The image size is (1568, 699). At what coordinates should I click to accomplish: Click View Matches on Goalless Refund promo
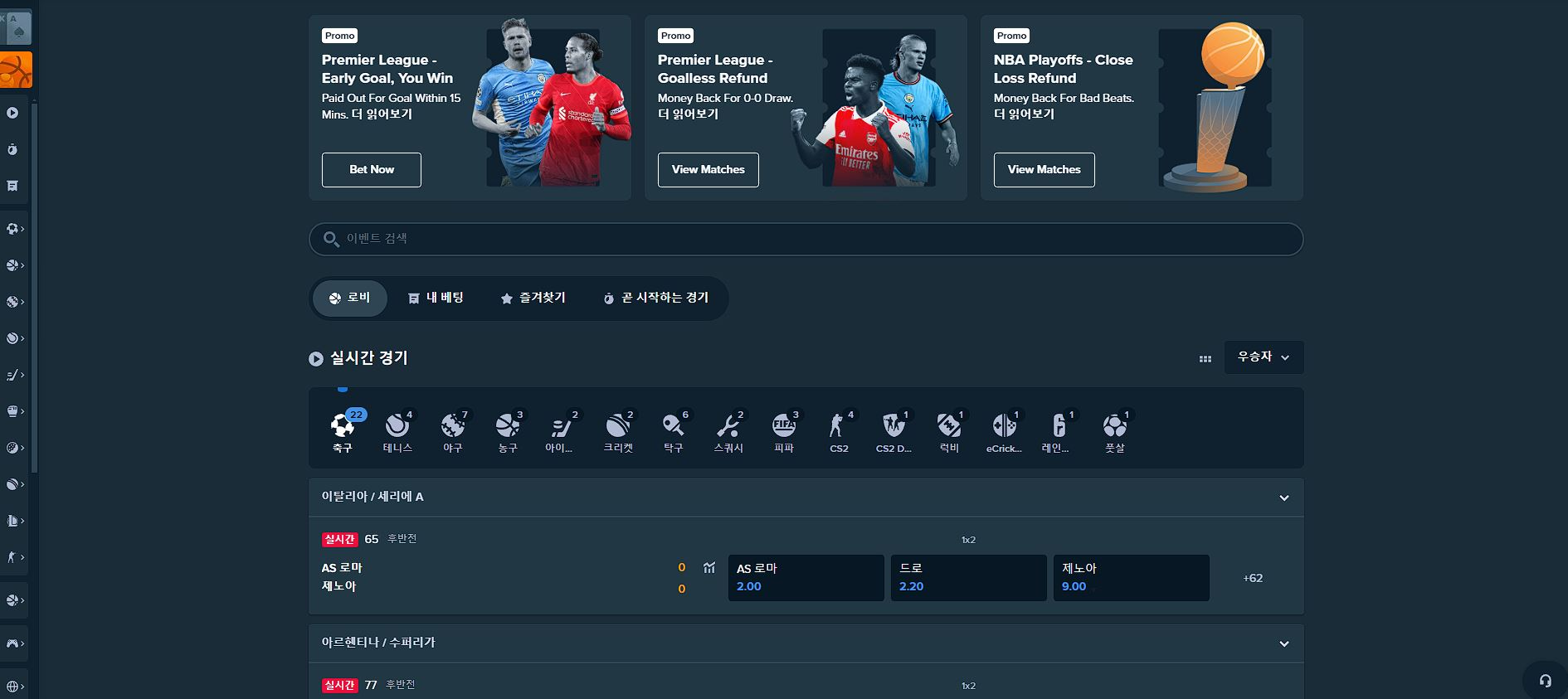709,170
